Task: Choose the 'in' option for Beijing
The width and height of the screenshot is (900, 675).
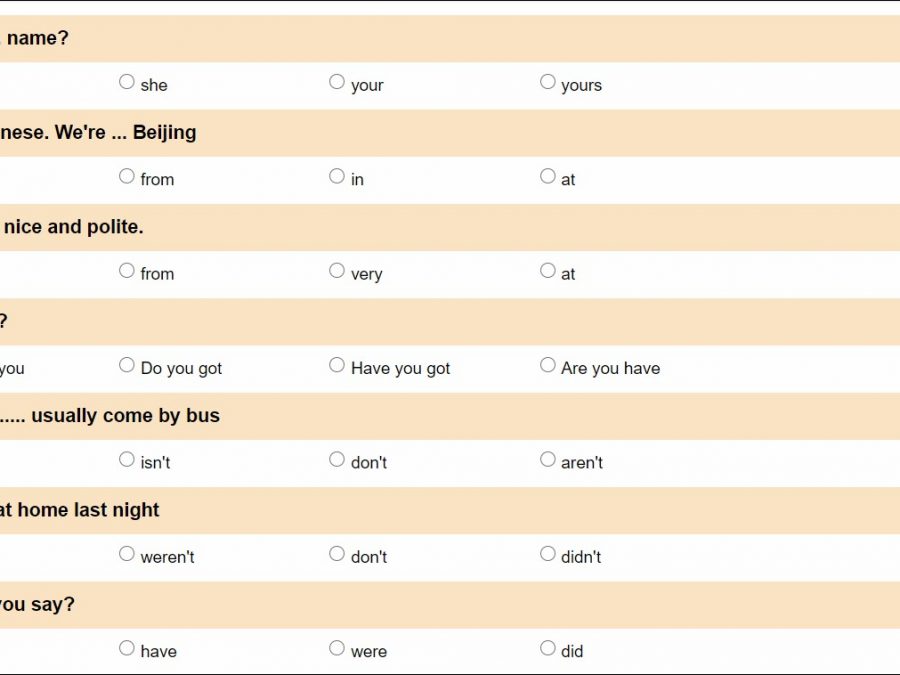Action: click(x=337, y=176)
